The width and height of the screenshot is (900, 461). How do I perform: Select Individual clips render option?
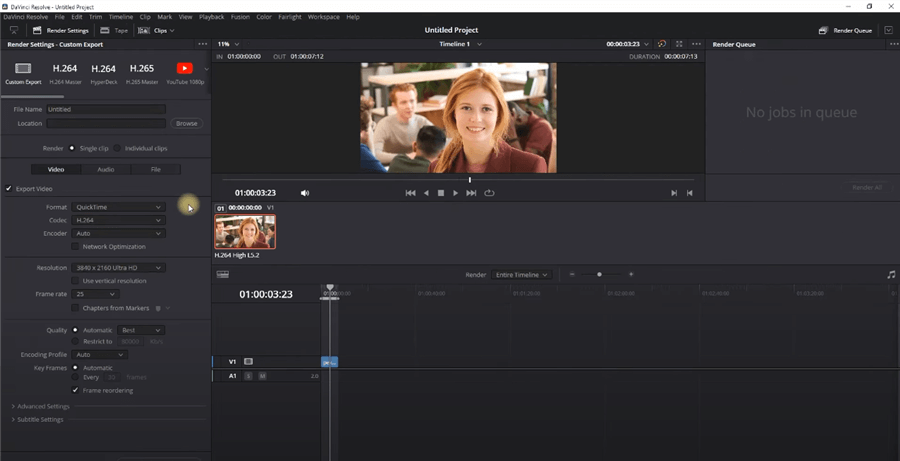pyautogui.click(x=117, y=148)
